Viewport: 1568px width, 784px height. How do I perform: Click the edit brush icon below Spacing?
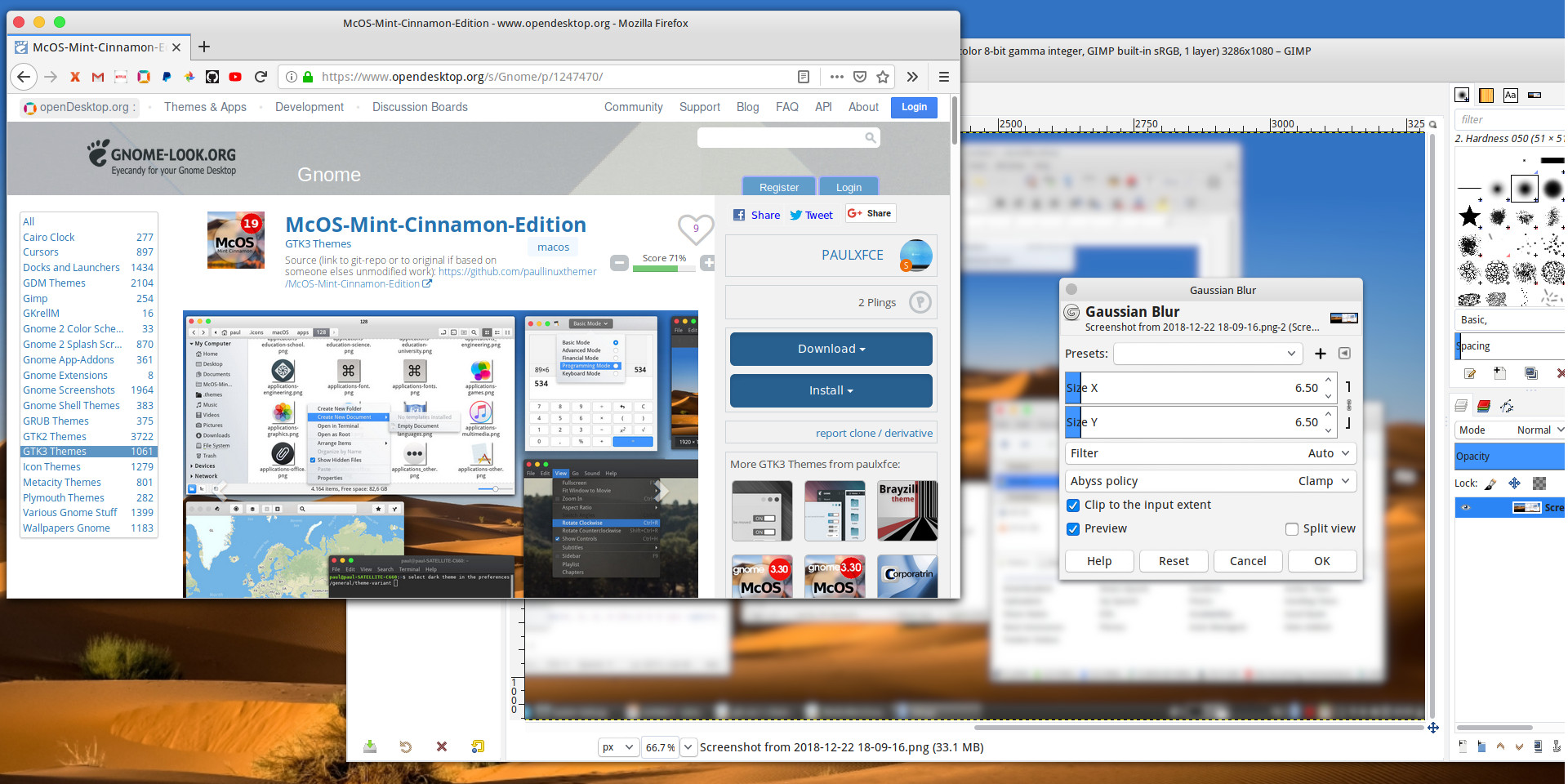(x=1470, y=374)
